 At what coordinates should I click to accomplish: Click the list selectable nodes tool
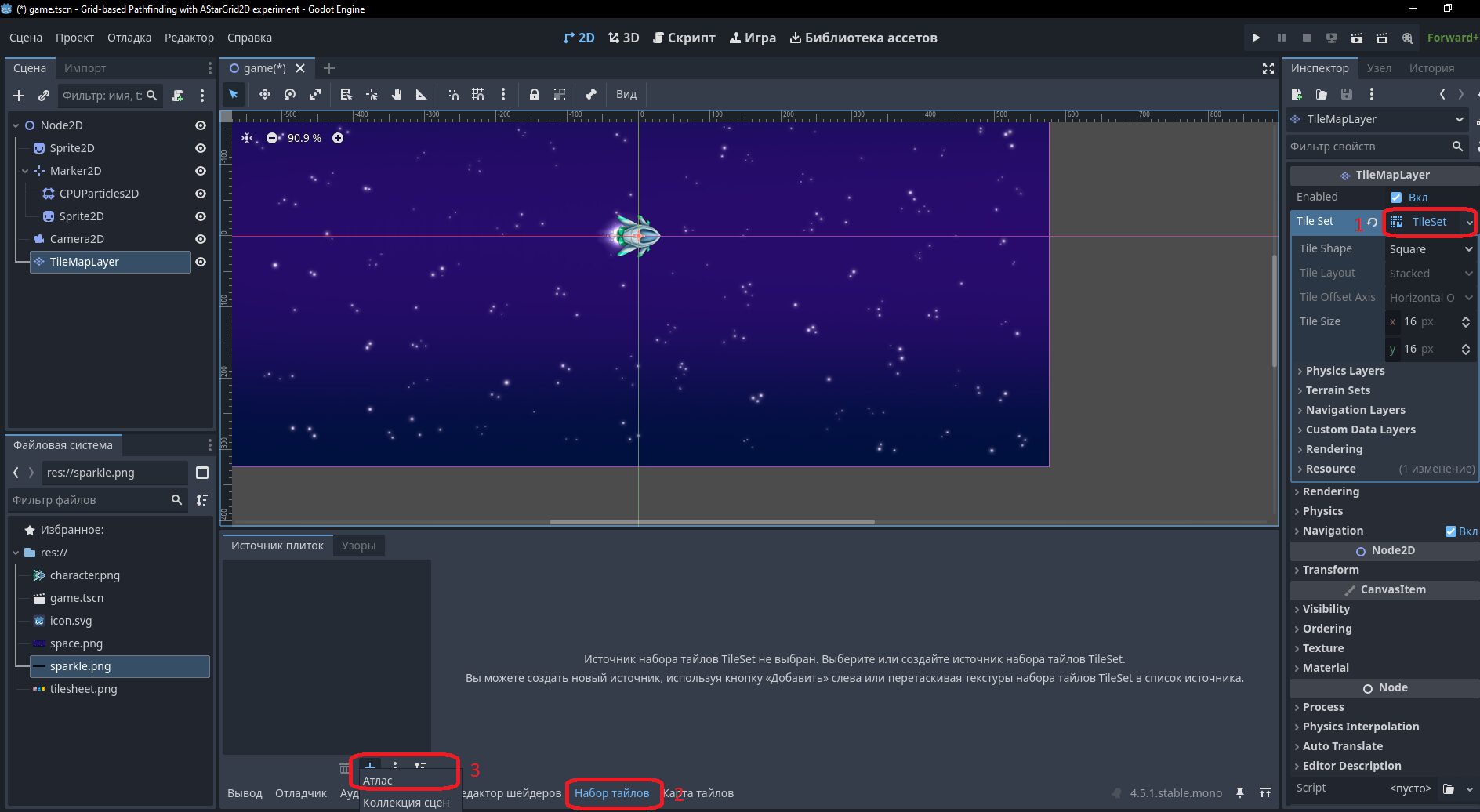tap(346, 94)
